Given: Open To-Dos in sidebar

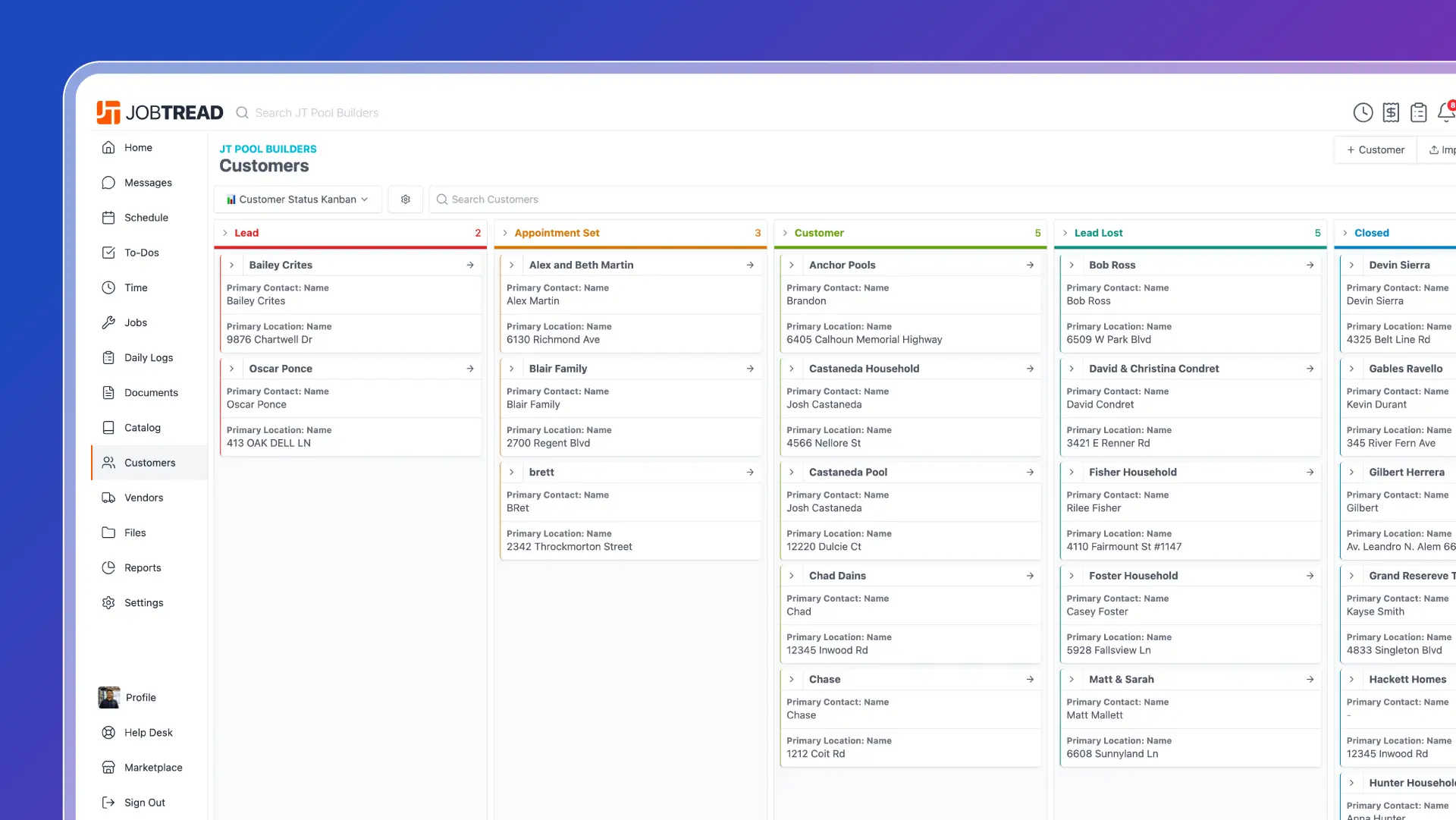Looking at the screenshot, I should [149, 253].
